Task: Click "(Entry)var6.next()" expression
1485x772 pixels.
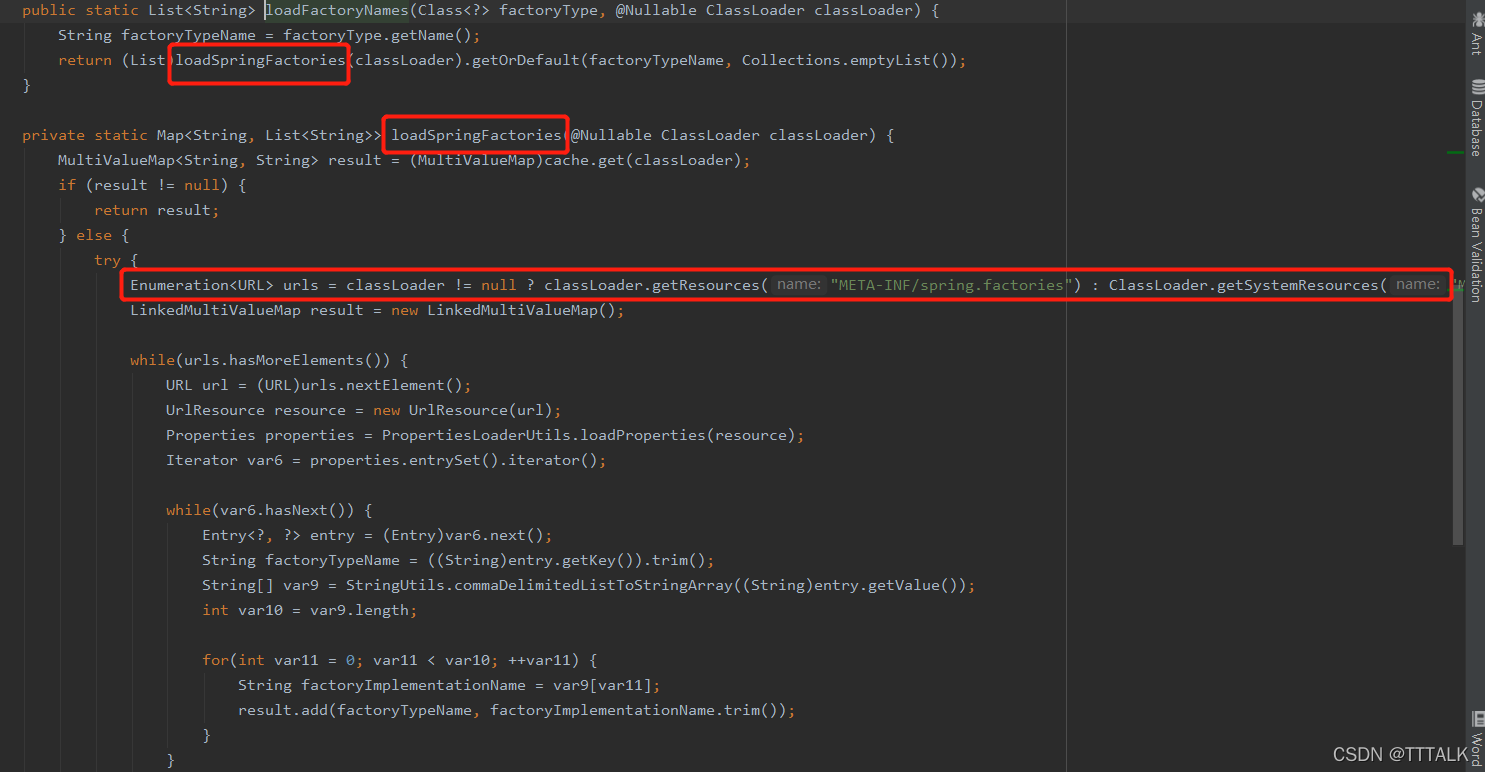Action: pos(463,535)
